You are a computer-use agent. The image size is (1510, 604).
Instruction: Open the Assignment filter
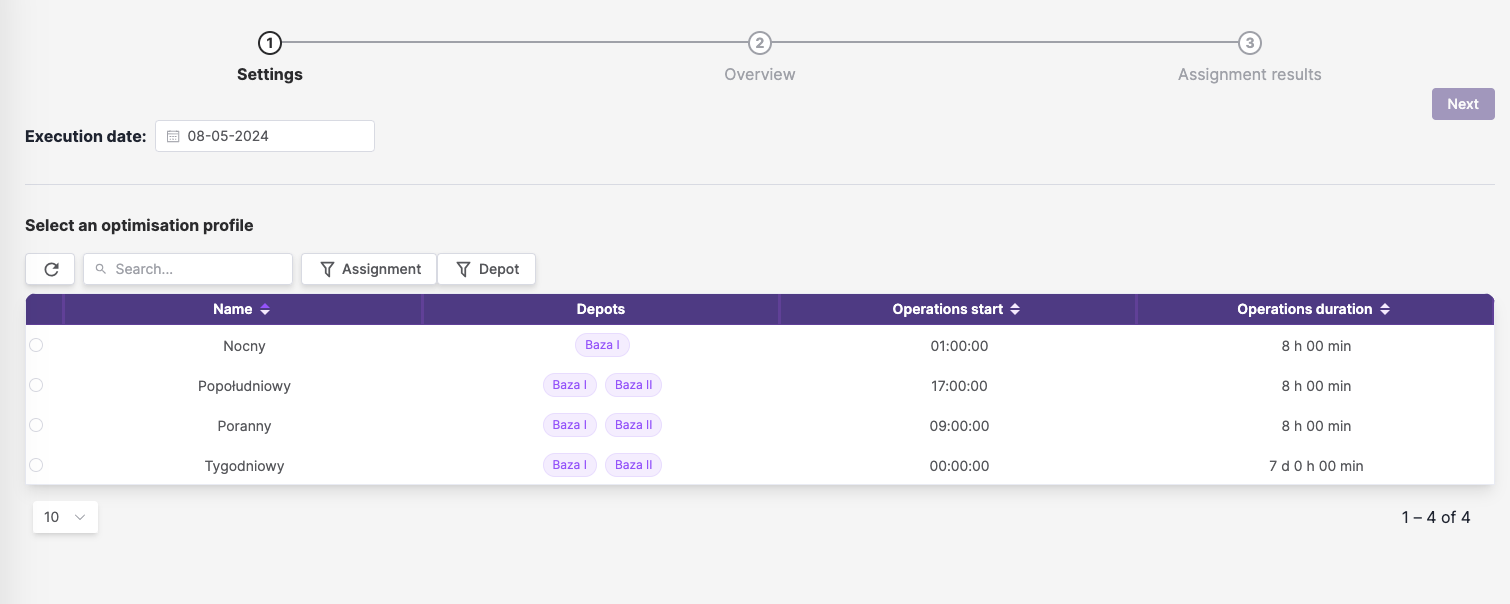click(x=369, y=269)
